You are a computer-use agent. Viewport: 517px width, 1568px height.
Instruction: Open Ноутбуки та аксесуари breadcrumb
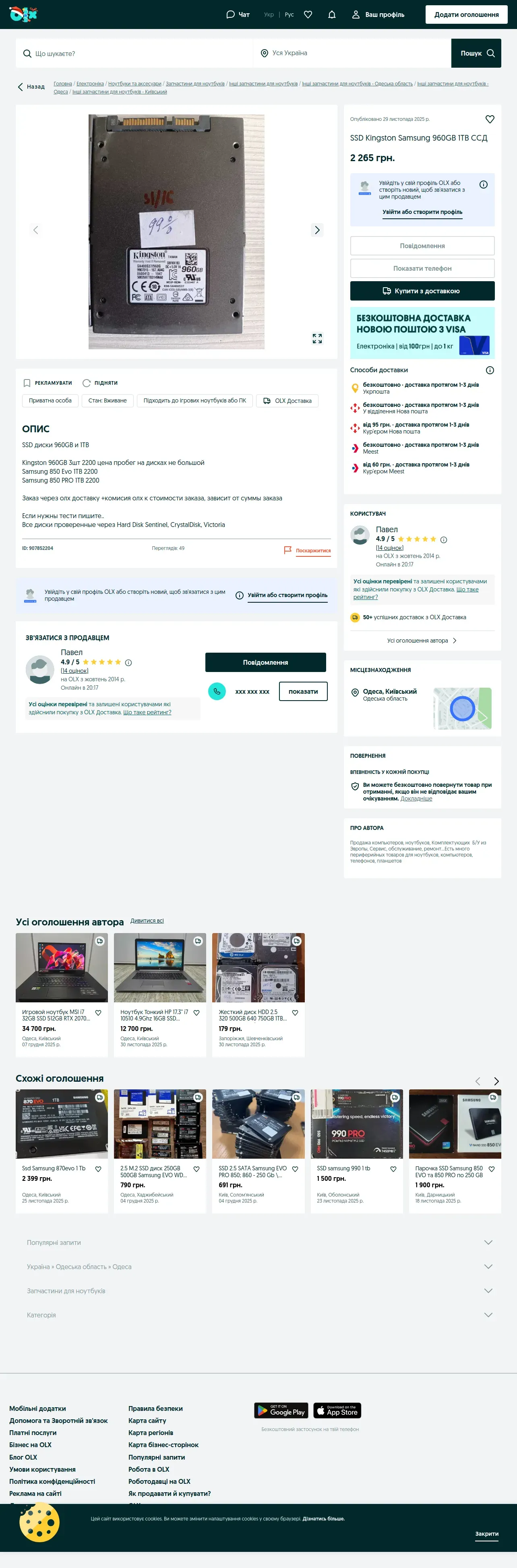point(135,84)
